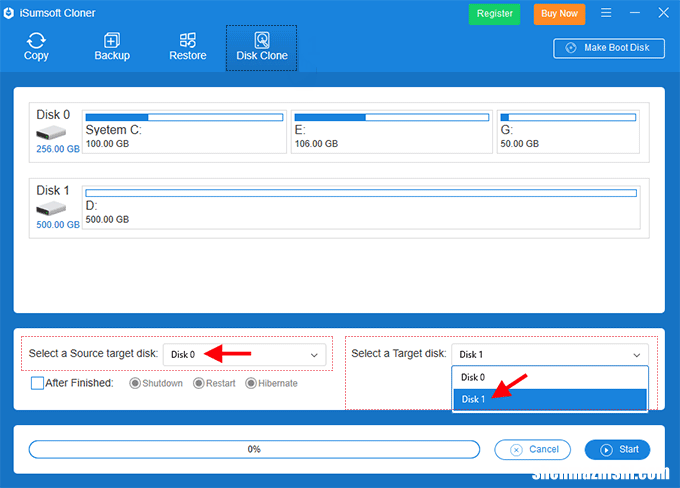This screenshot has height=488, width=680.
Task: Select the Disk 1 drive icon
Action: 51,209
